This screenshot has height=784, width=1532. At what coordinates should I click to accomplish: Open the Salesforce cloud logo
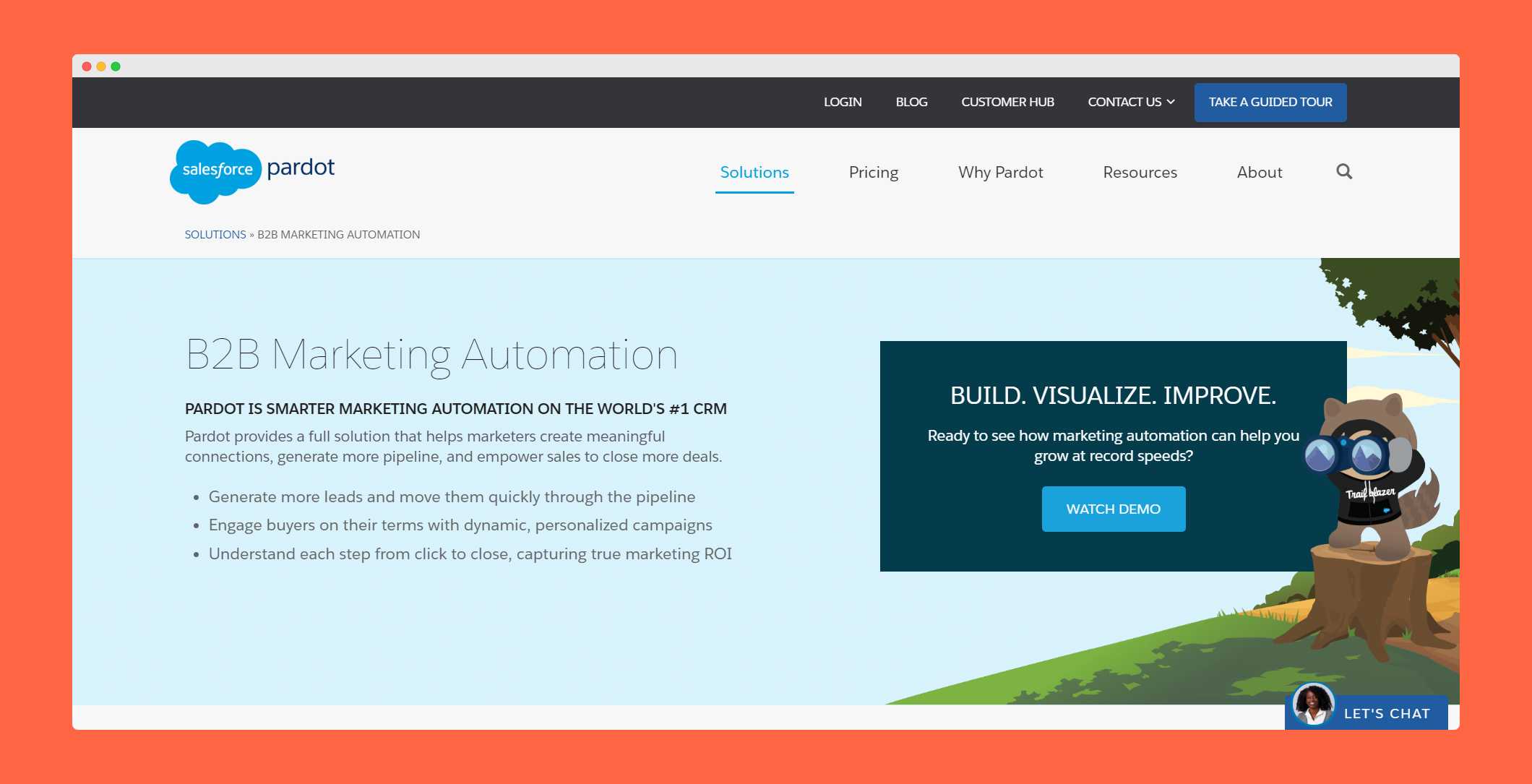(215, 171)
